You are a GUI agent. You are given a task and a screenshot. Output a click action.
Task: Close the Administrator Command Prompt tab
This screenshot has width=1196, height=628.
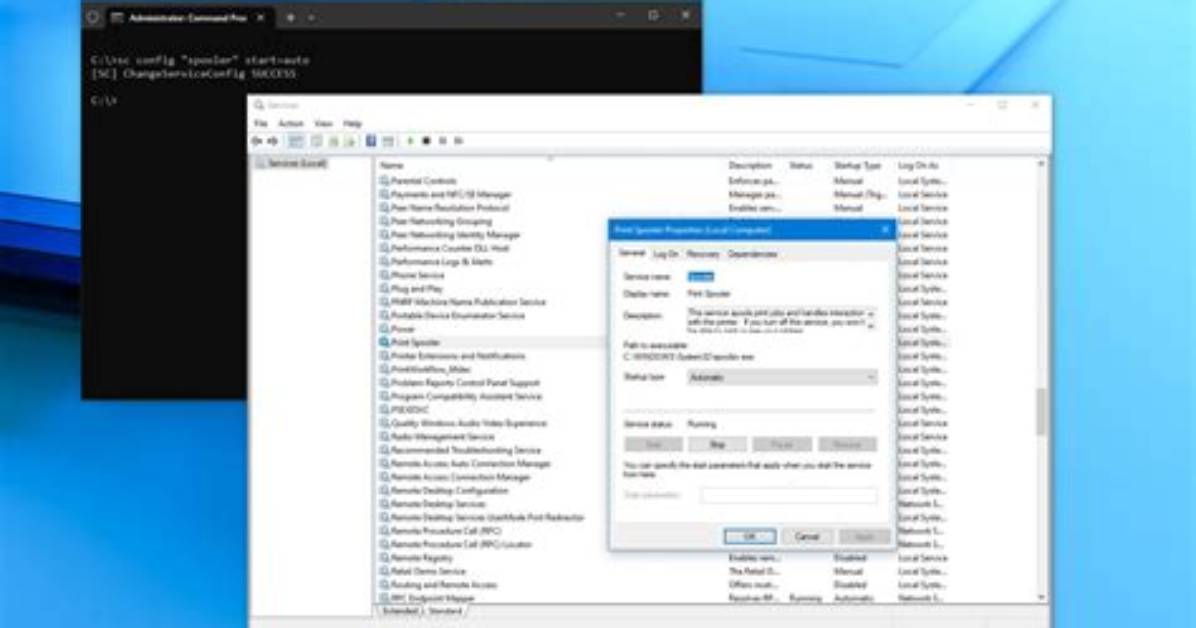[260, 18]
